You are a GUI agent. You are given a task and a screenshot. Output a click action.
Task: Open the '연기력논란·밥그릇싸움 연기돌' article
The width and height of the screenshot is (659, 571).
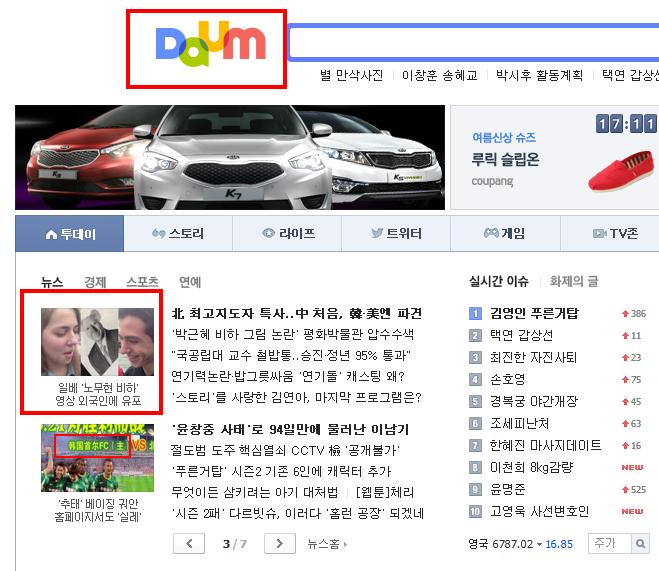click(x=288, y=376)
